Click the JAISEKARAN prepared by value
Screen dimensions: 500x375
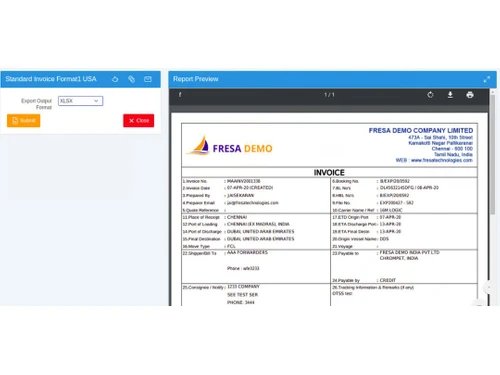pyautogui.click(x=240, y=195)
